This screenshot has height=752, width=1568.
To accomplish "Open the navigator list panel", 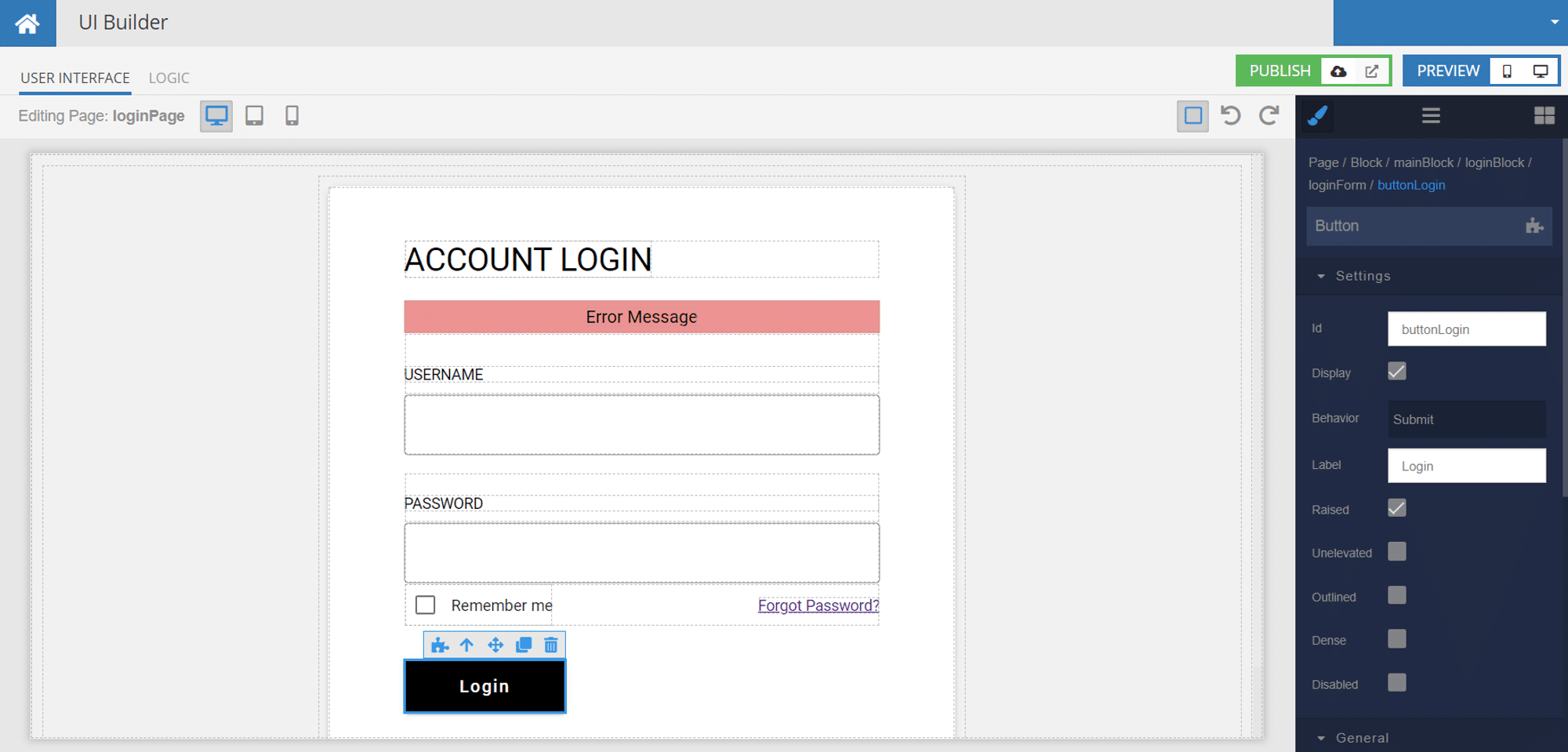I will tap(1431, 116).
